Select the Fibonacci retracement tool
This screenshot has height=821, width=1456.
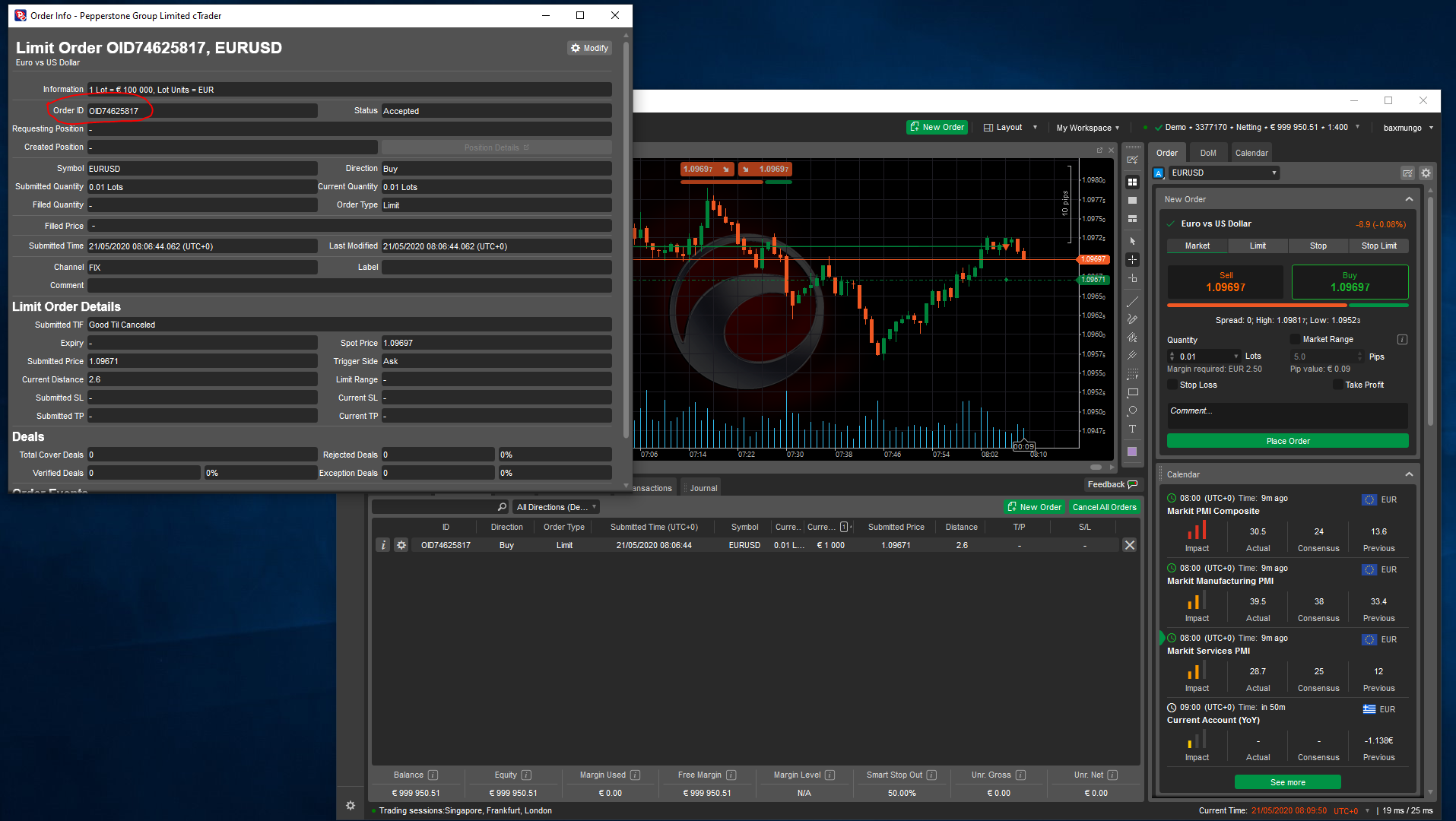tap(1132, 374)
